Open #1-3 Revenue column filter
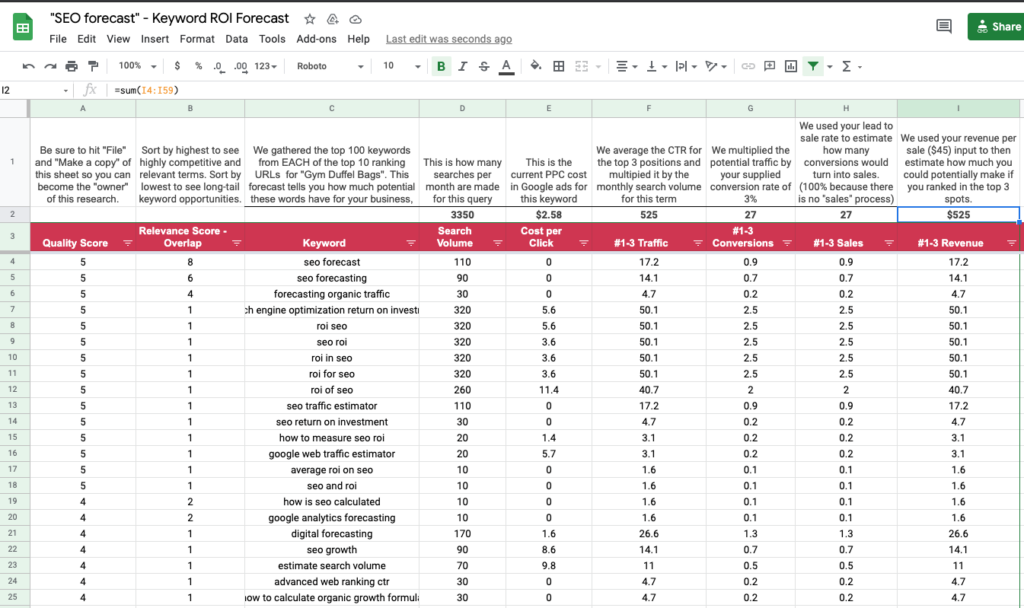1024x608 pixels. coord(1012,243)
